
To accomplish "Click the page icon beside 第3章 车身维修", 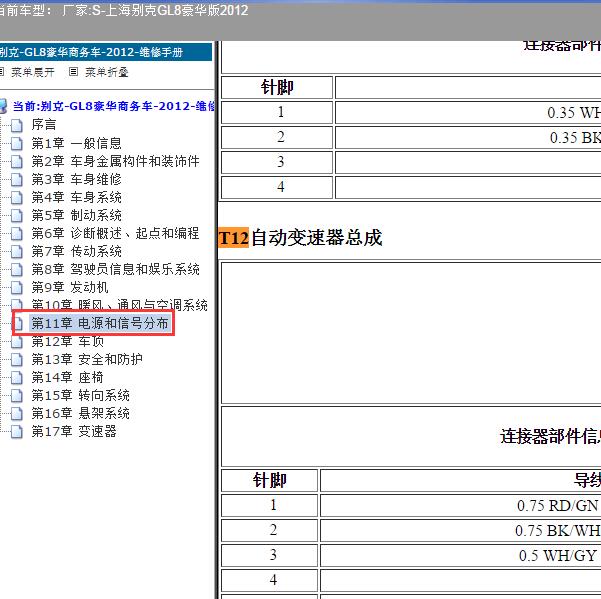I will coord(16,179).
